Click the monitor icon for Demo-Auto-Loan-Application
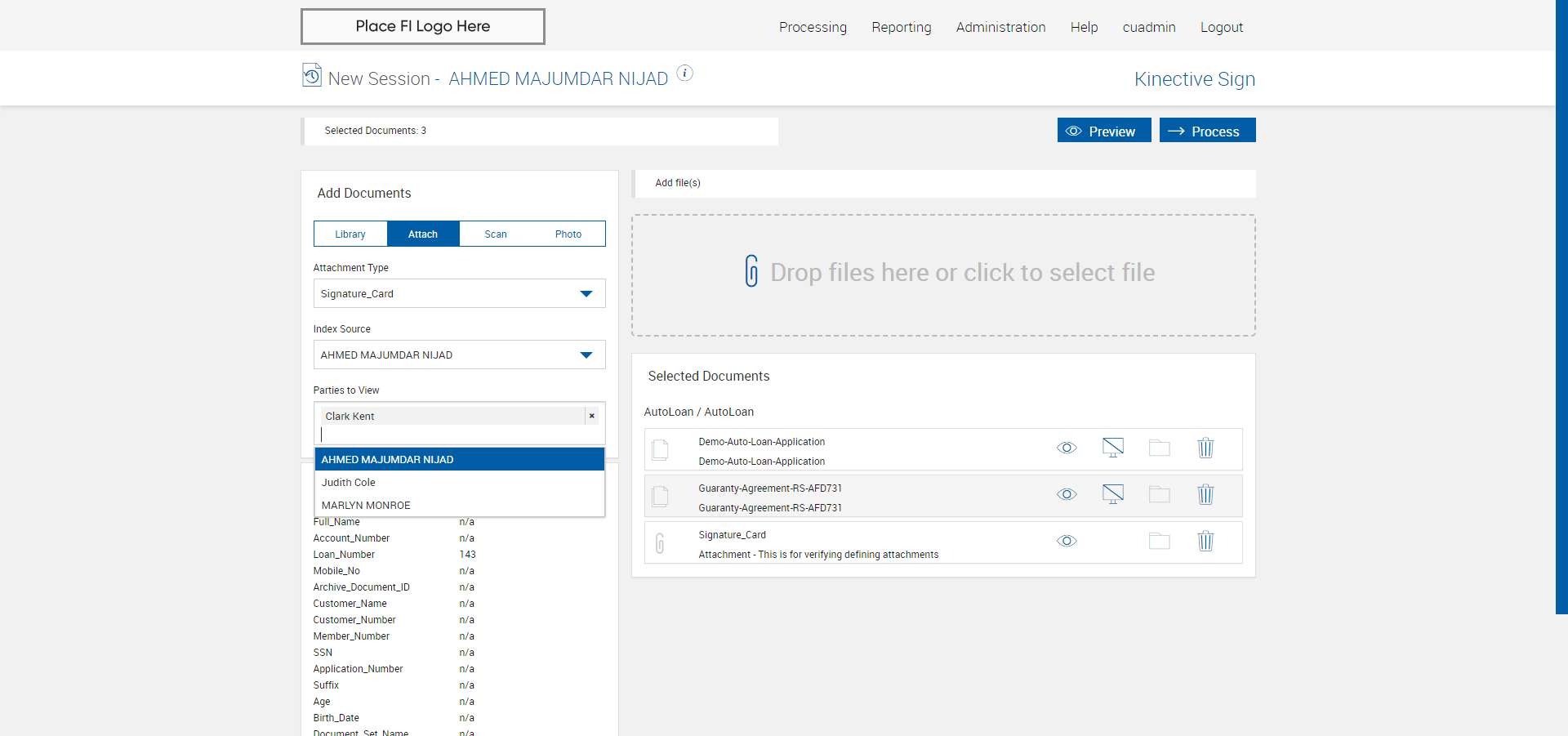The height and width of the screenshot is (736, 1568). click(x=1112, y=448)
